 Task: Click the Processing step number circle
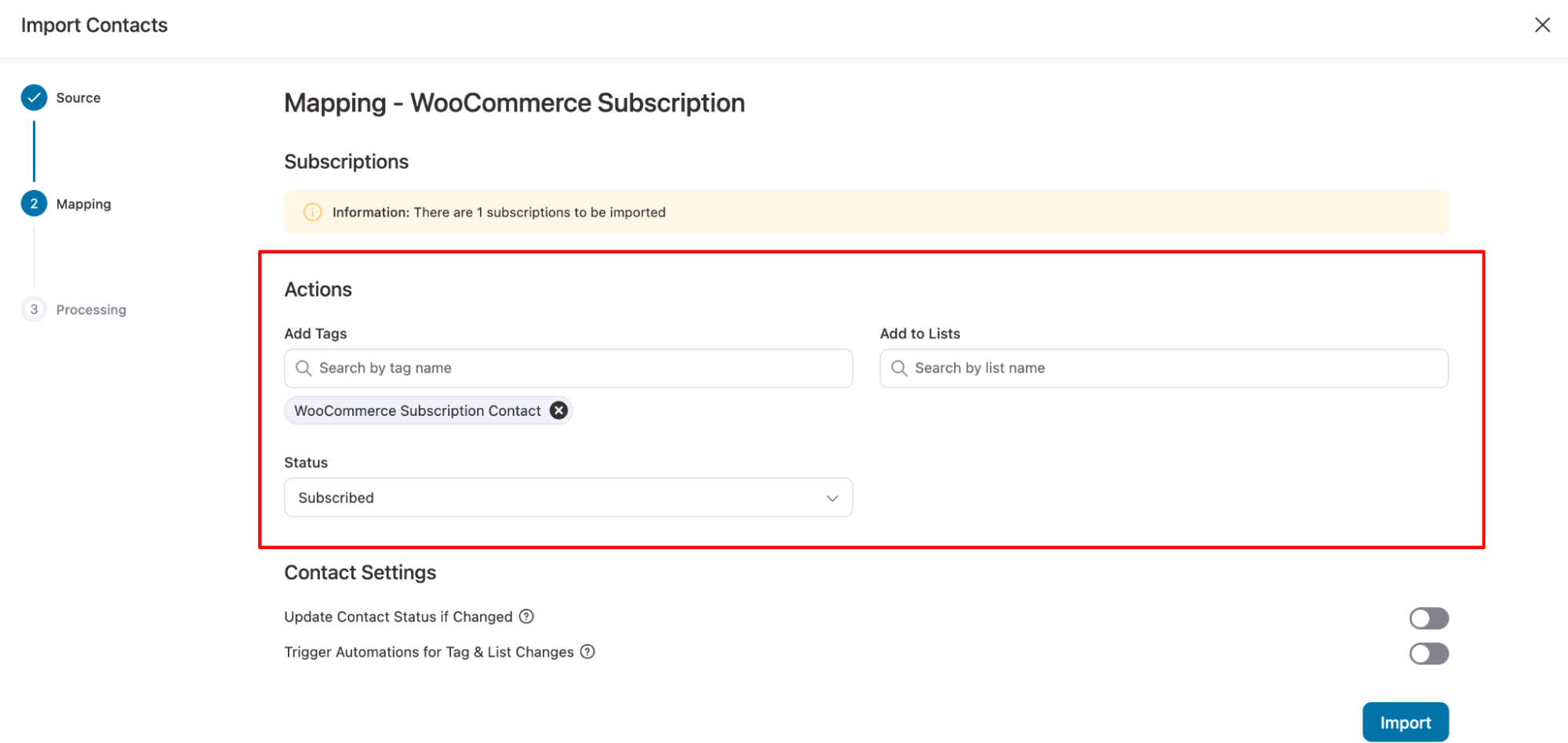point(34,309)
